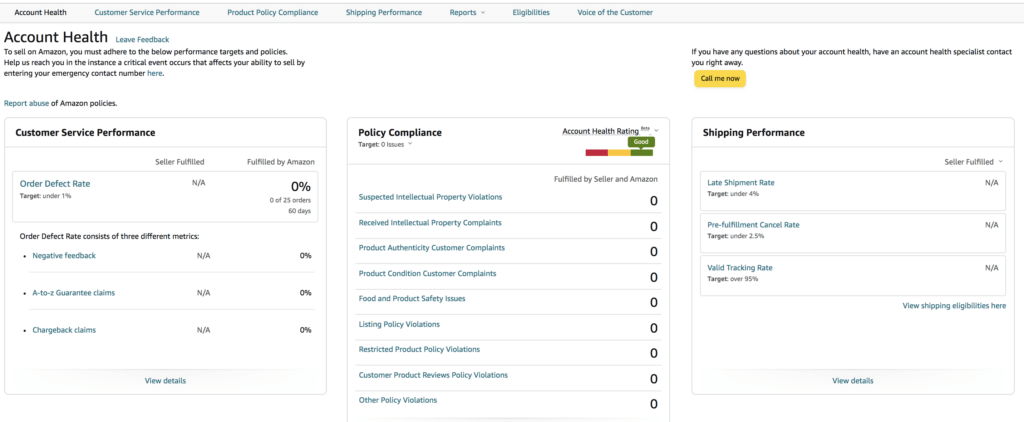Open Product Policy Compliance tab
The width and height of the screenshot is (1024, 422).
tap(272, 12)
